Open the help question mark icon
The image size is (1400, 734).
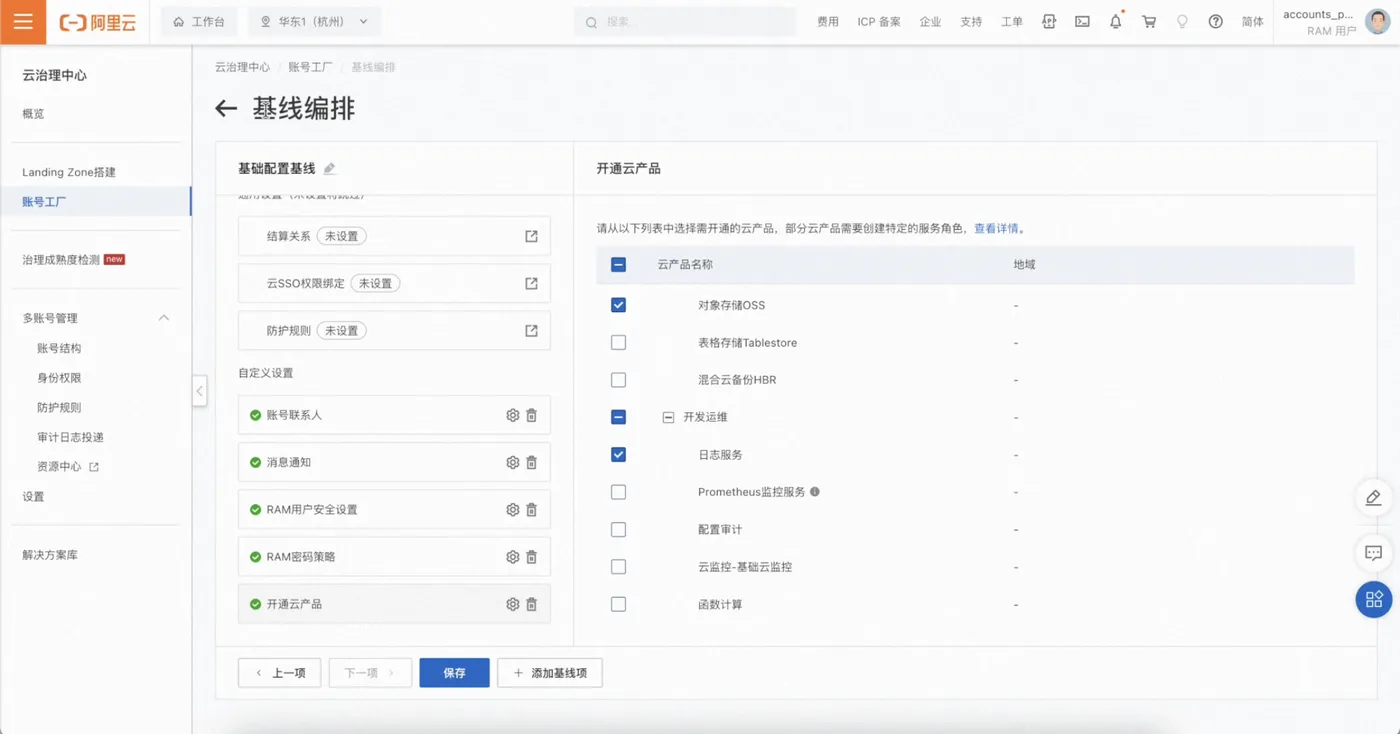pos(1215,21)
